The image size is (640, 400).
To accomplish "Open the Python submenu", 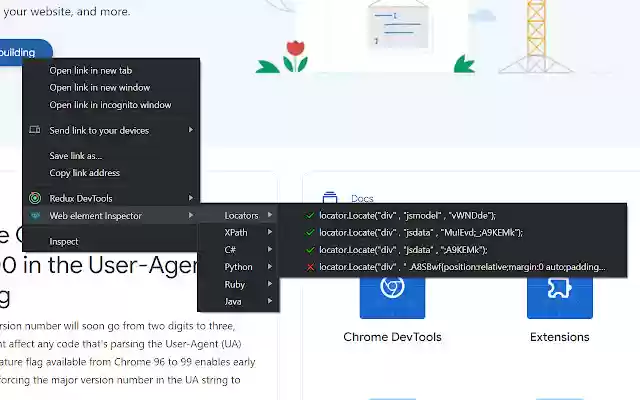I will (x=238, y=267).
